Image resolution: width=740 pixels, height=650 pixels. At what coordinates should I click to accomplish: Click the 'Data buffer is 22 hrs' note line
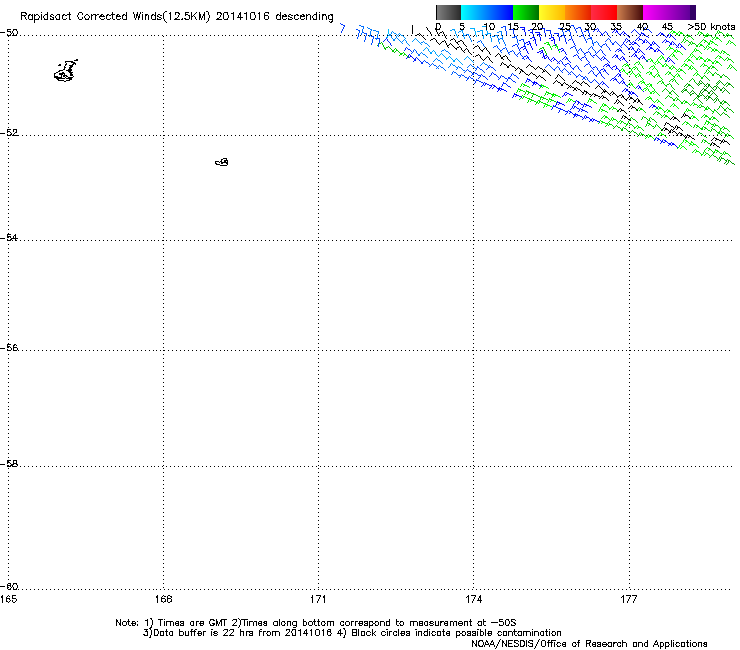[x=352, y=633]
